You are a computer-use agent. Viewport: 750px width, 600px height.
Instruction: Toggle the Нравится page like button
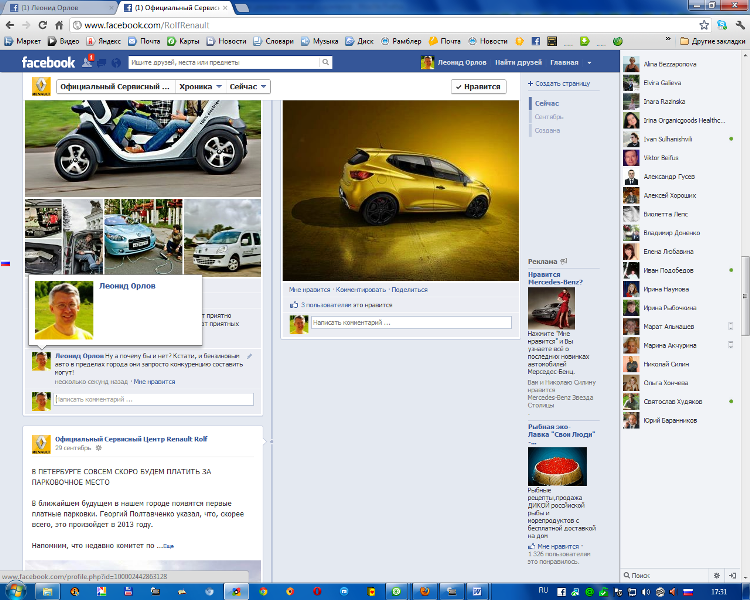[478, 87]
